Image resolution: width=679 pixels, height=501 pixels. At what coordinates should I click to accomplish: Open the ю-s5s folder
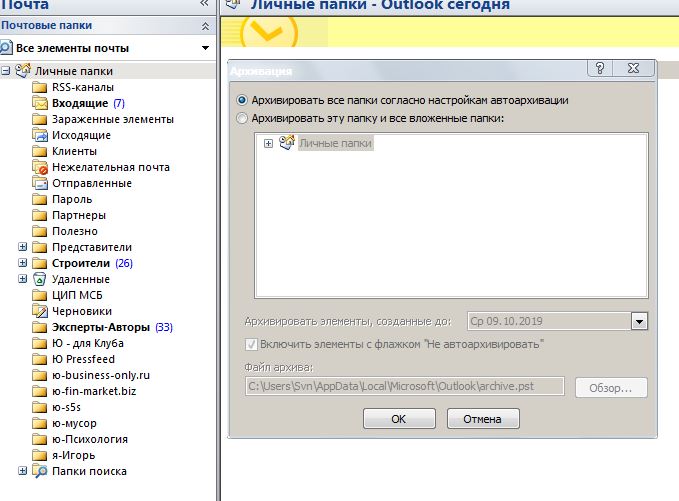[x=66, y=407]
